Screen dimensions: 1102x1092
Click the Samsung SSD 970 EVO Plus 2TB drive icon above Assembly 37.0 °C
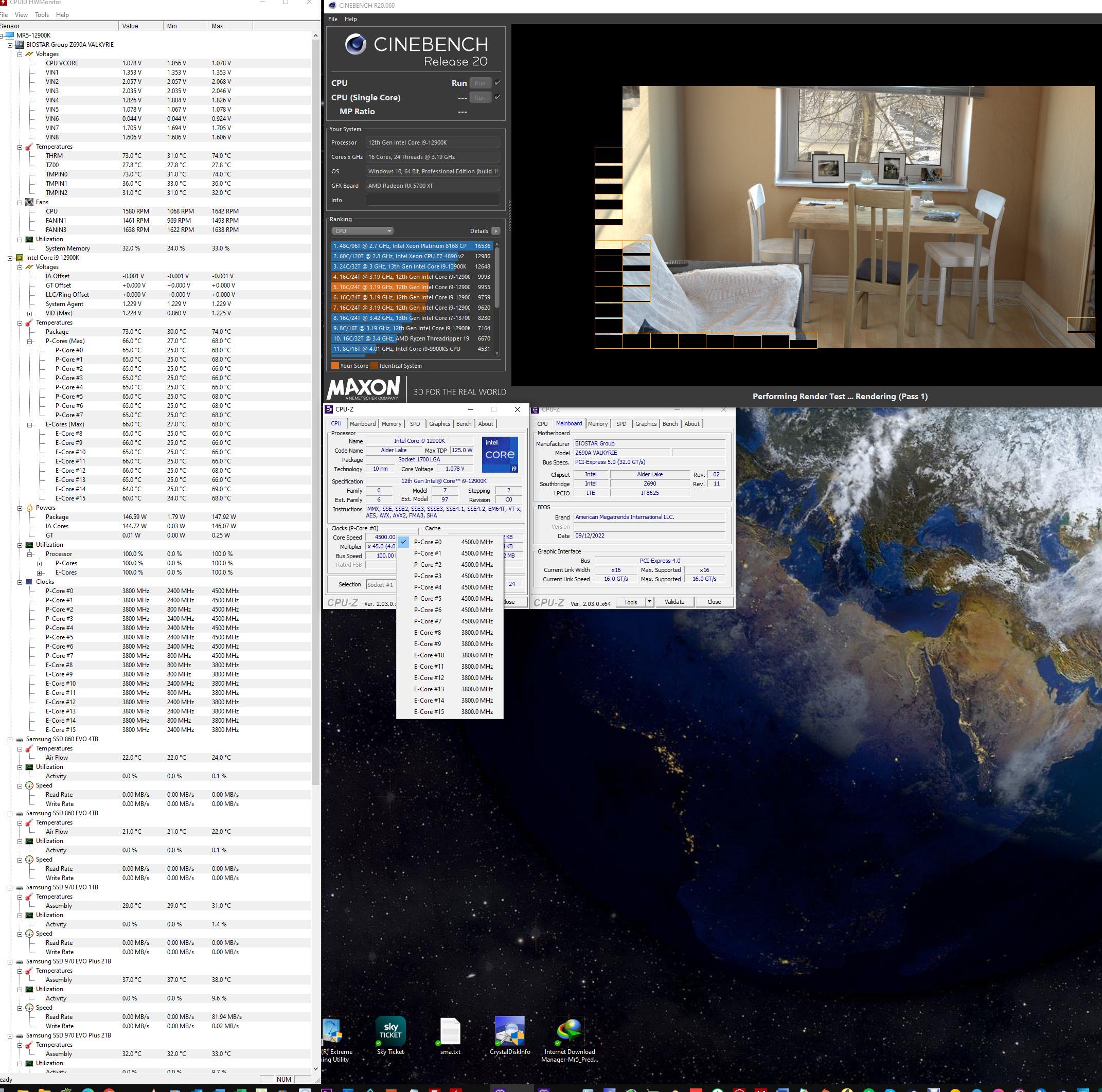(x=20, y=961)
